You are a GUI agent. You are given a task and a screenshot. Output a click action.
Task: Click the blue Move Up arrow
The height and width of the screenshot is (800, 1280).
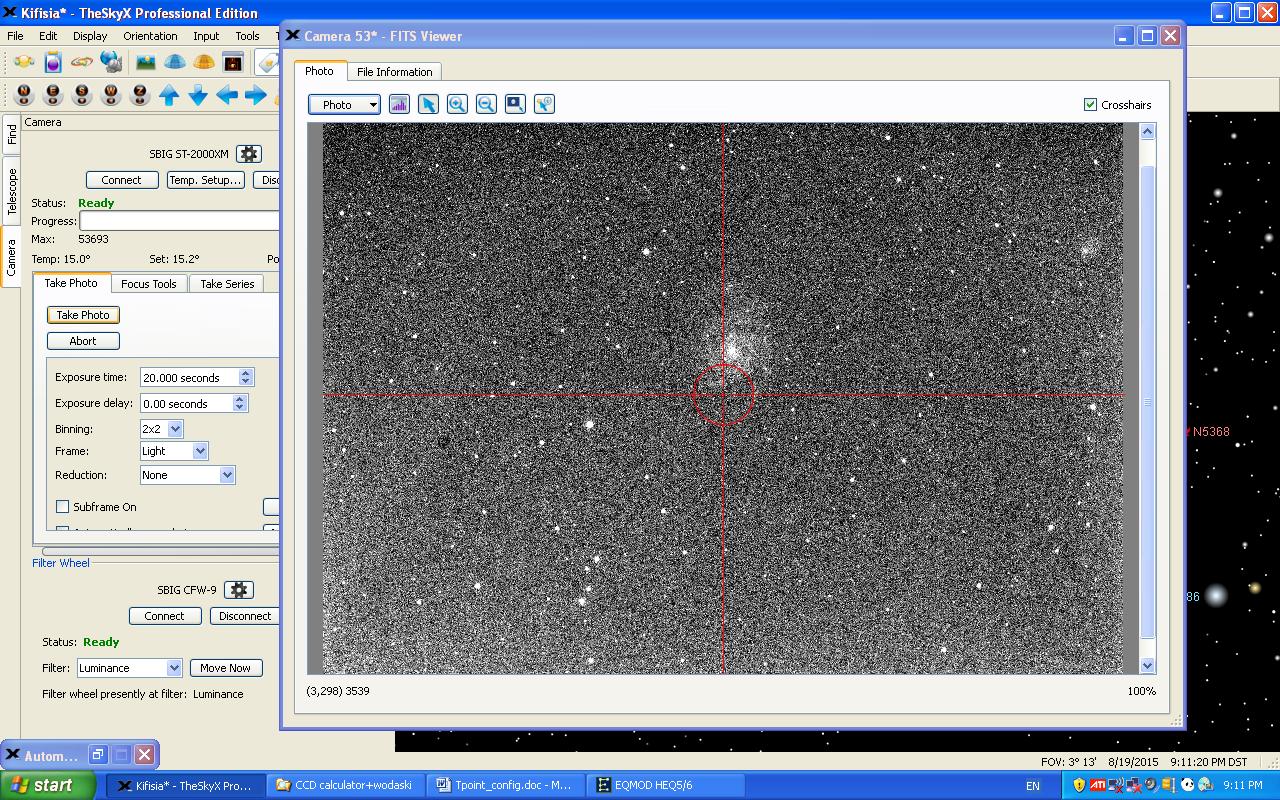pyautogui.click(x=169, y=95)
